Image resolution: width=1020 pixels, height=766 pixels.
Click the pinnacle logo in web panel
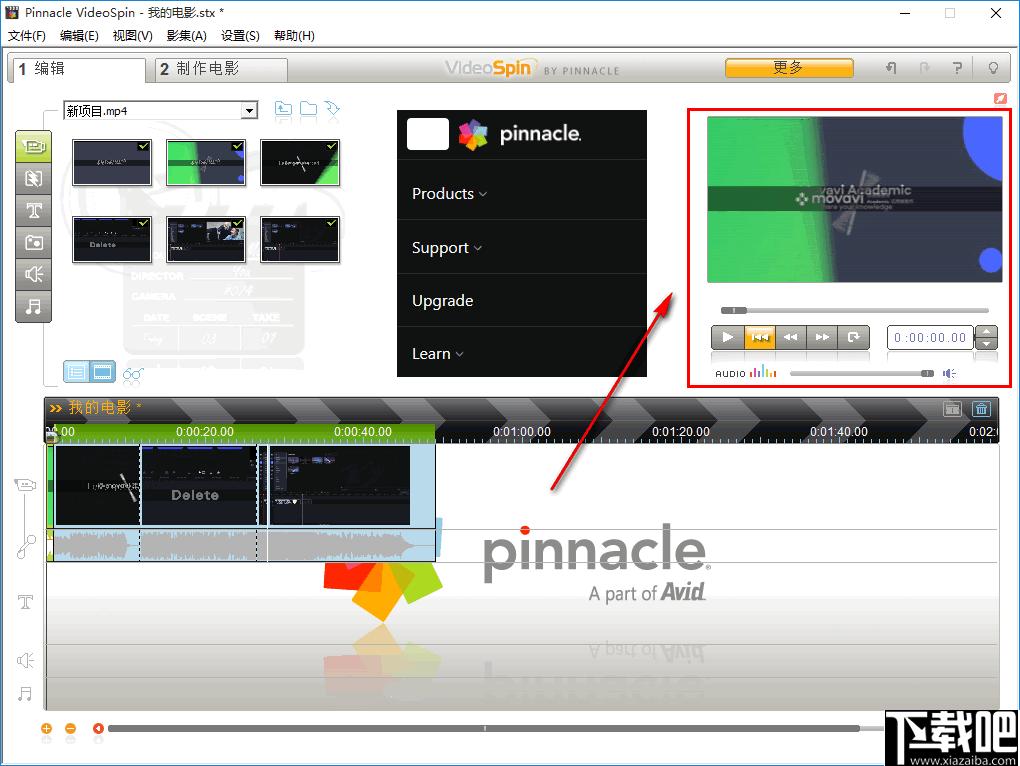tap(520, 134)
